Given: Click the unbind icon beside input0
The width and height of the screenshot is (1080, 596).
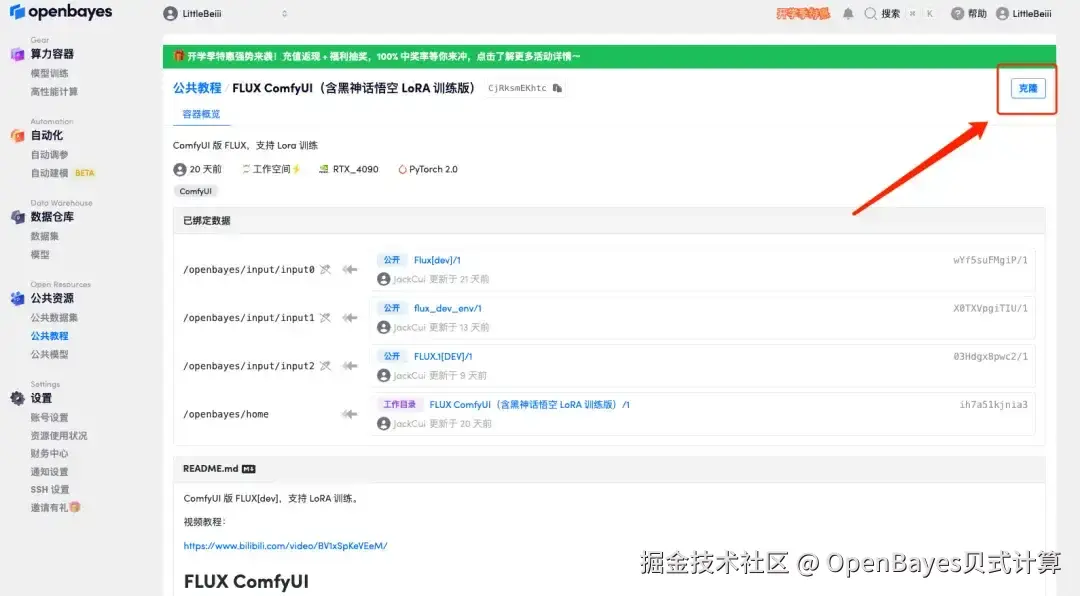Looking at the screenshot, I should [326, 269].
